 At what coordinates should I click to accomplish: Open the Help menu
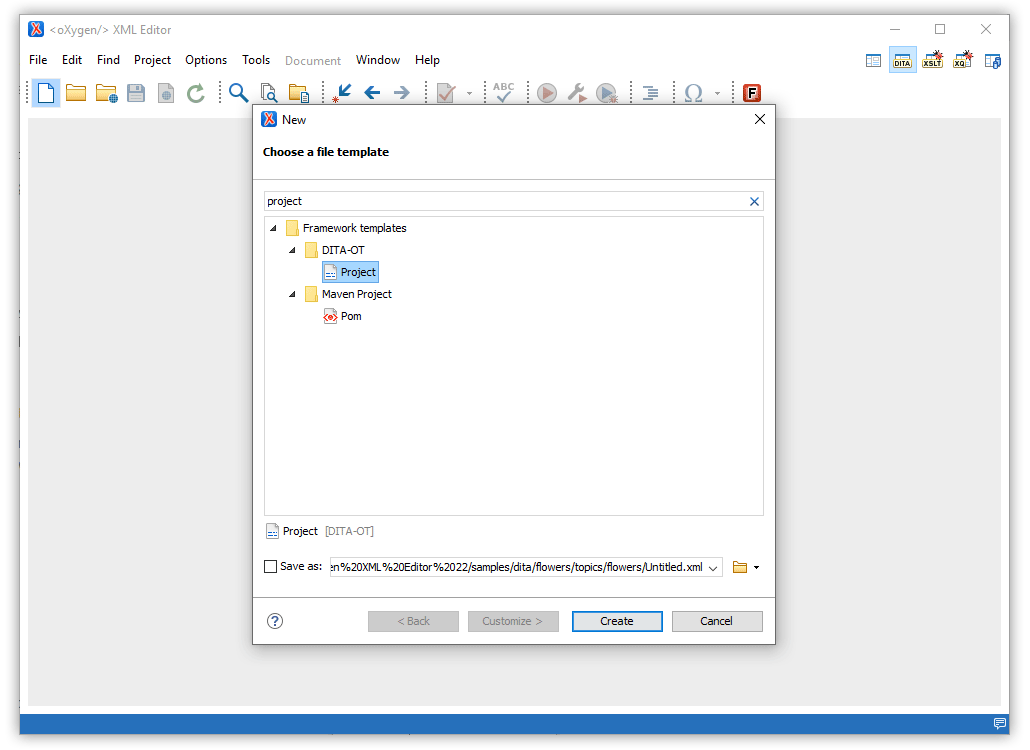pyautogui.click(x=427, y=60)
